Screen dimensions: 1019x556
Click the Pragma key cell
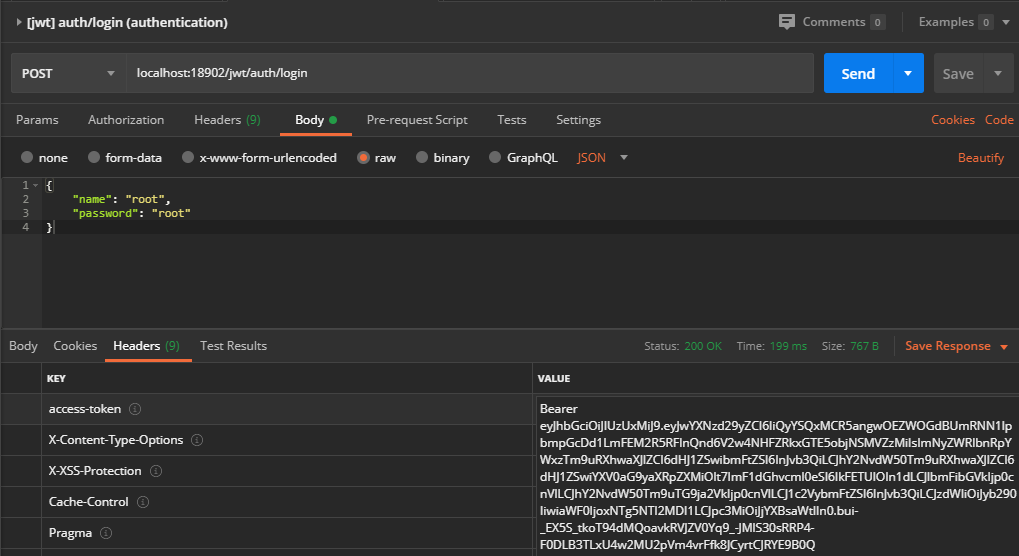pos(287,533)
